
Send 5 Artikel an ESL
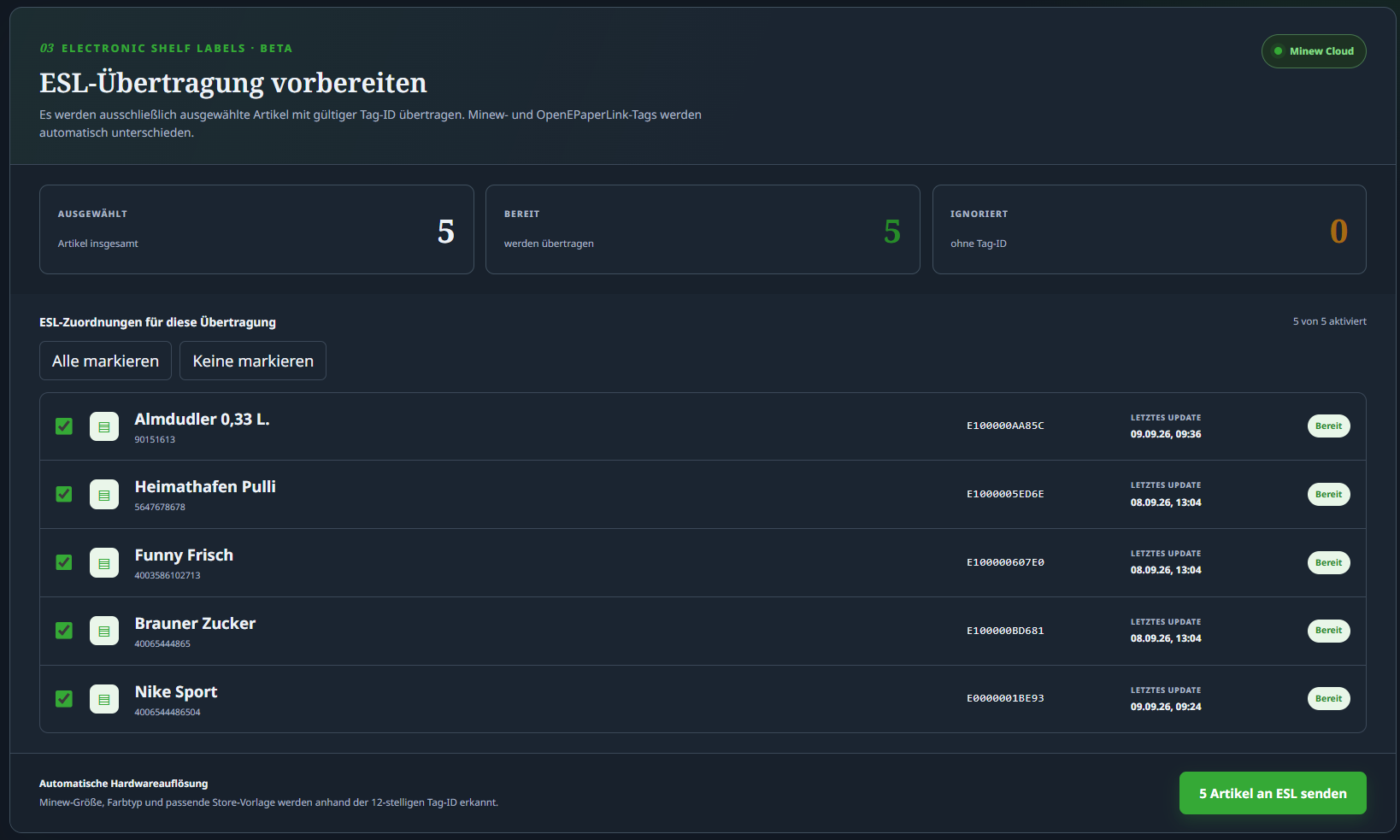(1273, 793)
